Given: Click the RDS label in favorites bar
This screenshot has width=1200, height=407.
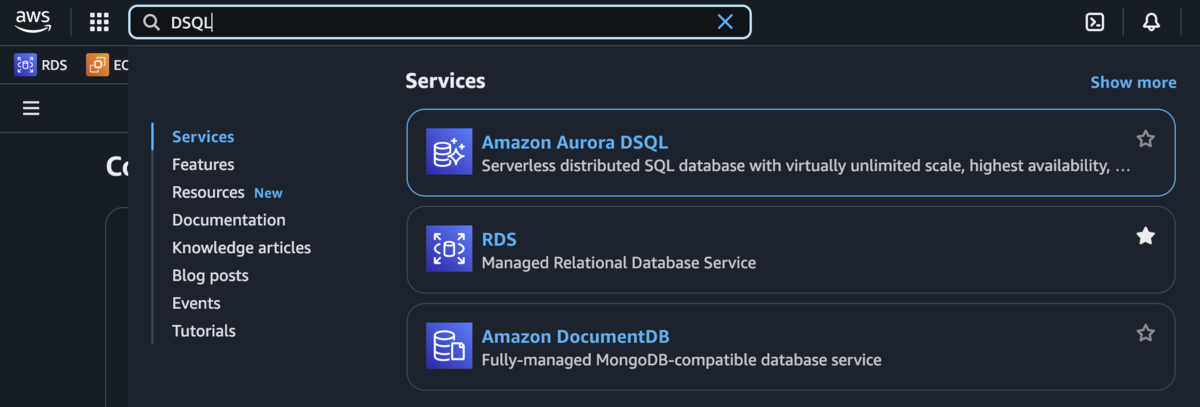Looking at the screenshot, I should click(54, 65).
